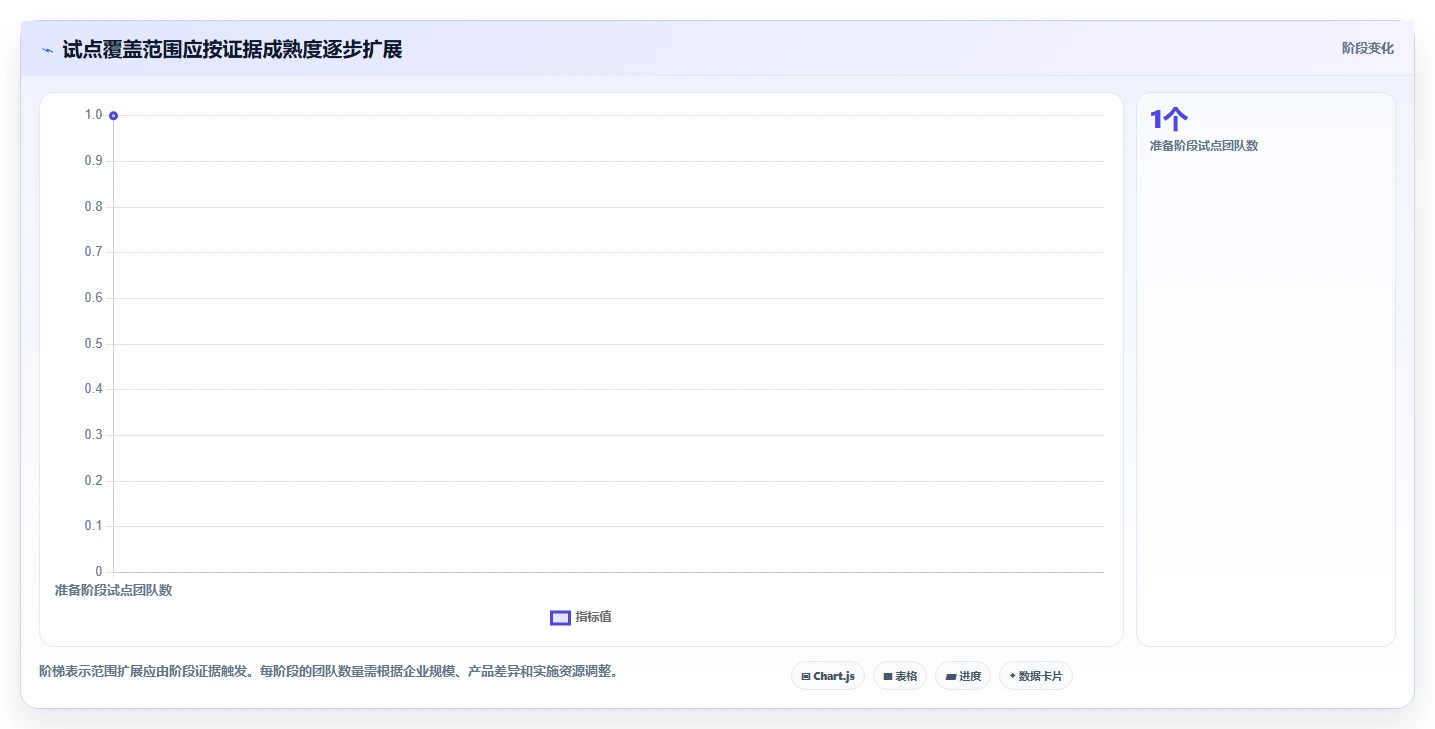Screen dimensions: 1435x729
Task: Click the data point at value 1.0
Action: pos(113,116)
